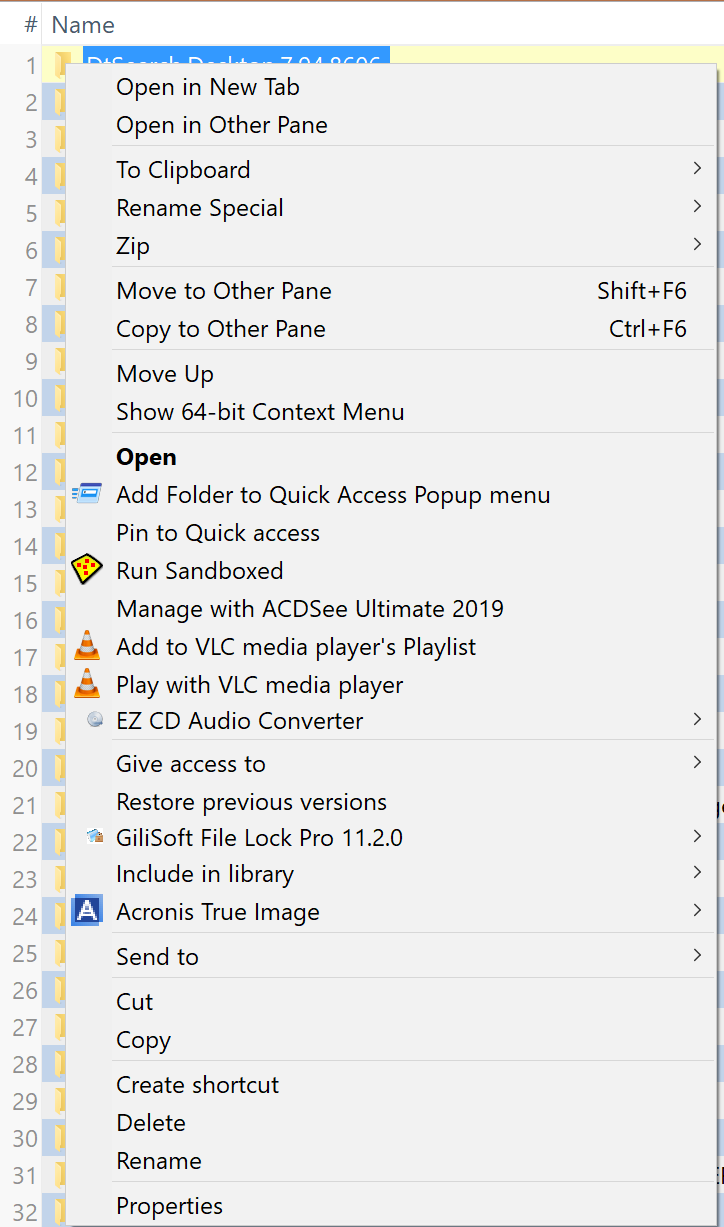Image resolution: width=724 pixels, height=1227 pixels.
Task: Click the Name column header
Action: tap(82, 24)
